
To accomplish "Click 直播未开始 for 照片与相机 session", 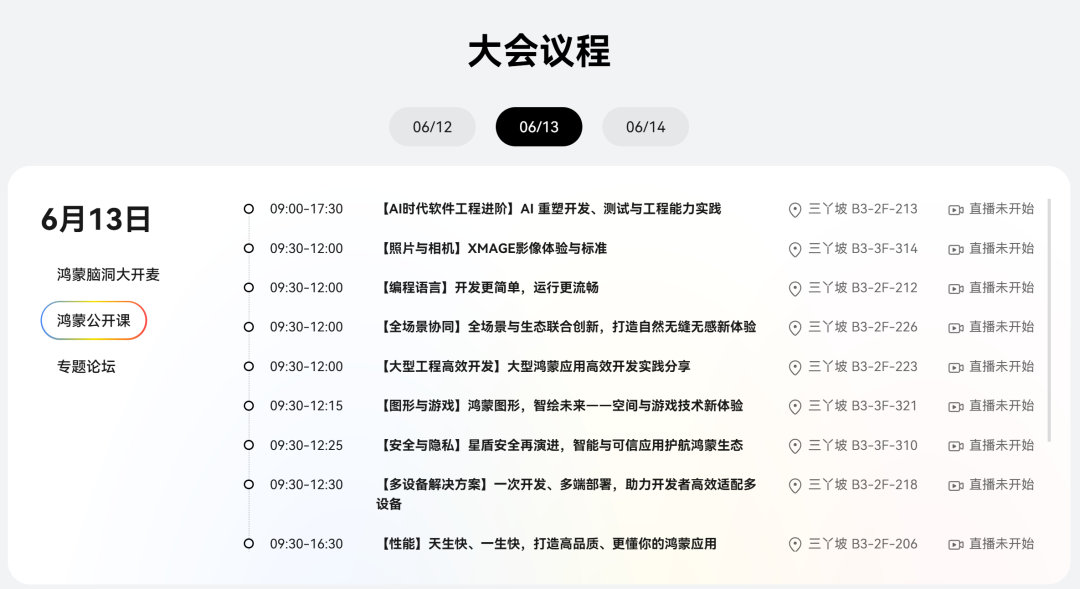I will 1001,248.
